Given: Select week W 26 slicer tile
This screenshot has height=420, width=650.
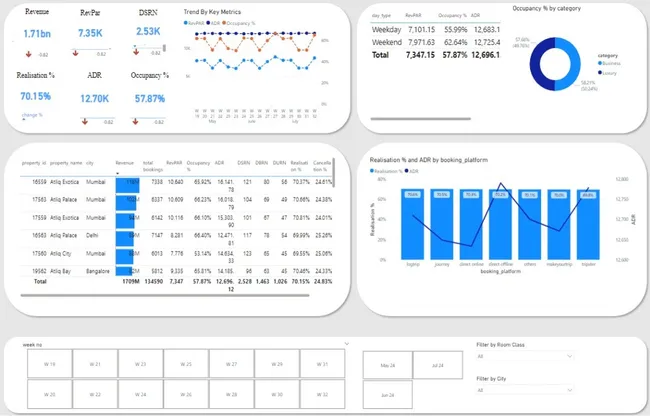Looking at the screenshot, I should pyautogui.click(x=186, y=394).
